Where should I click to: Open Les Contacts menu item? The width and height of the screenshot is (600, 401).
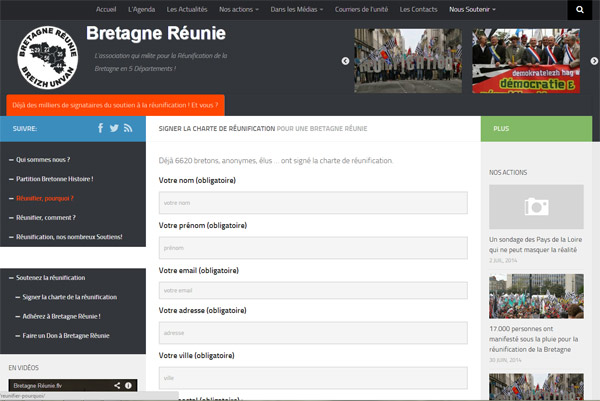tap(418, 9)
